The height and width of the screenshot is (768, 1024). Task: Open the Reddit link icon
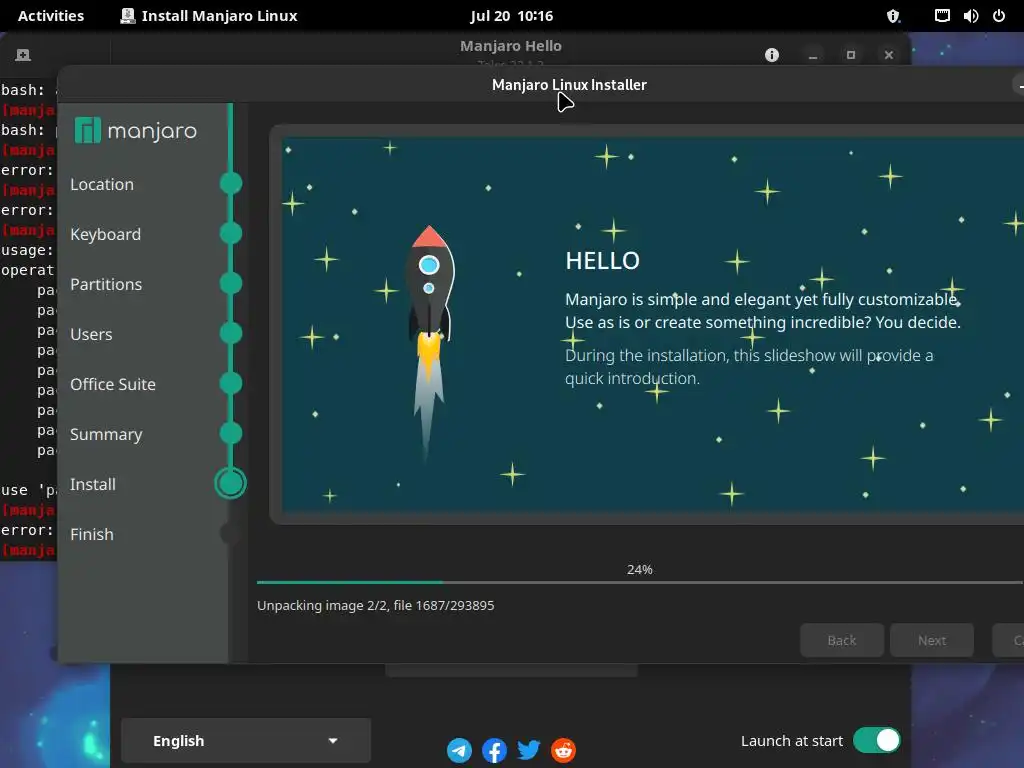coord(564,750)
